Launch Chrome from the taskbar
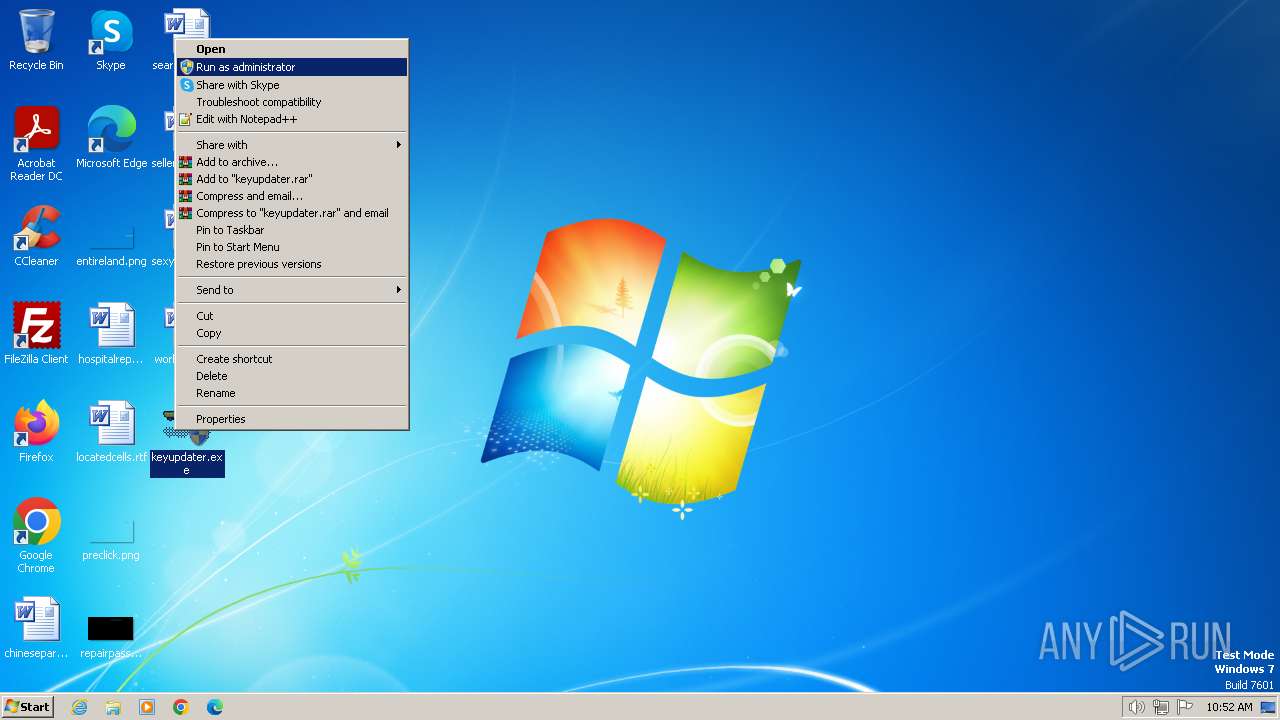1280x720 pixels. coord(181,707)
